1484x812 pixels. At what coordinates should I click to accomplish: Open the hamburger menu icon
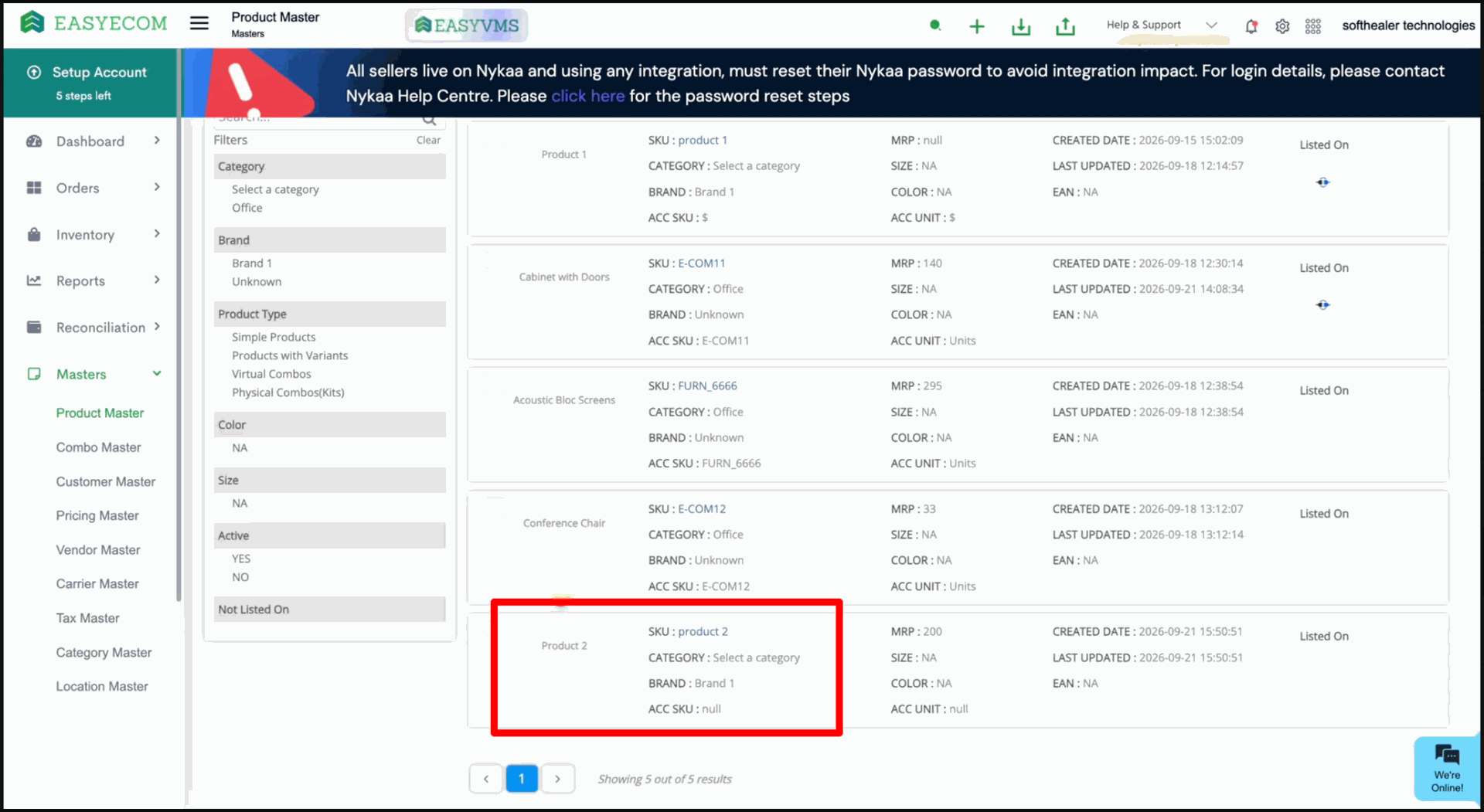pos(199,23)
